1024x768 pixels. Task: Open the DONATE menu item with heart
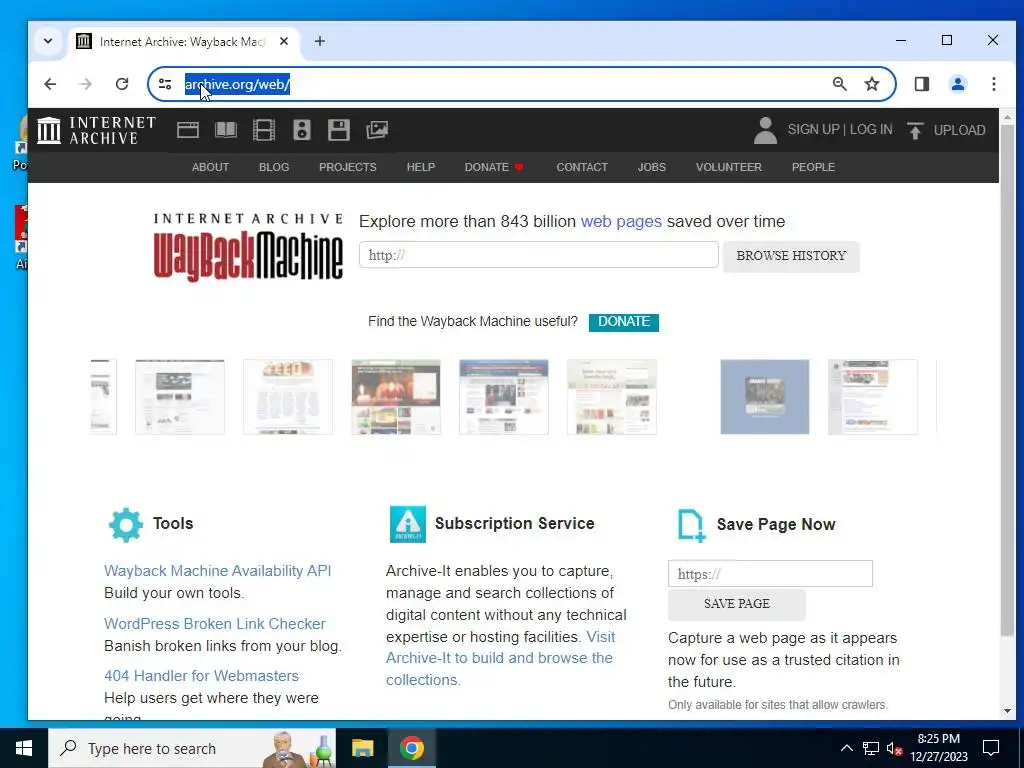click(x=494, y=167)
